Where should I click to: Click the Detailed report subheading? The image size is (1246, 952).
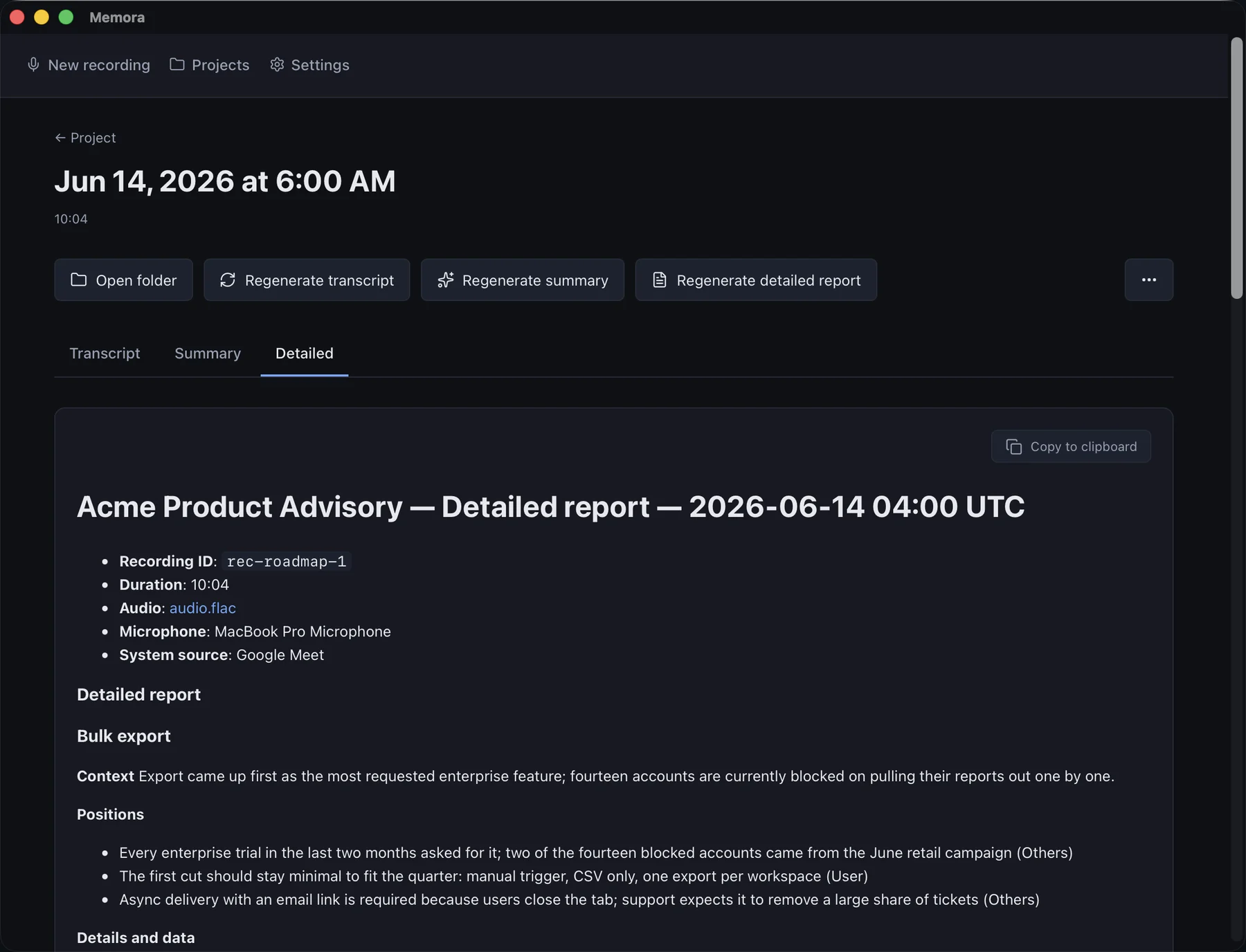[138, 695]
